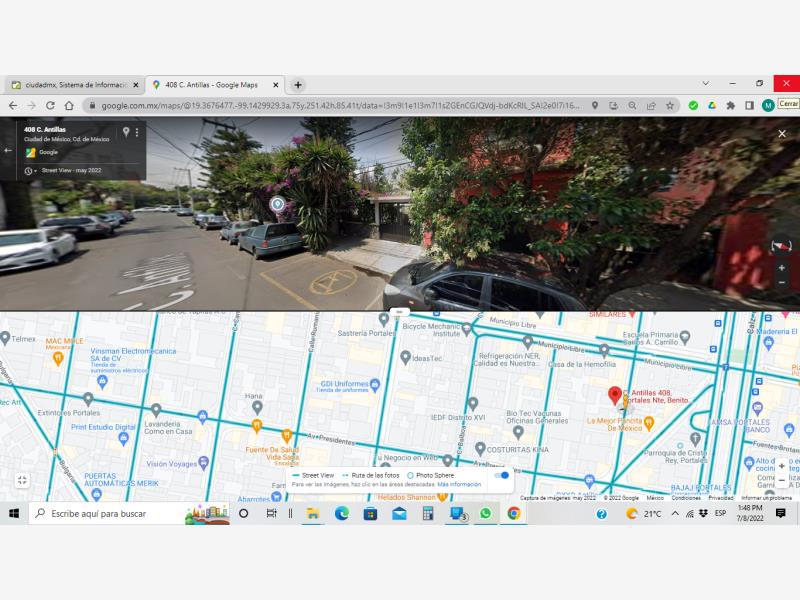
Task: Share this page via address bar icon
Action: 651,106
